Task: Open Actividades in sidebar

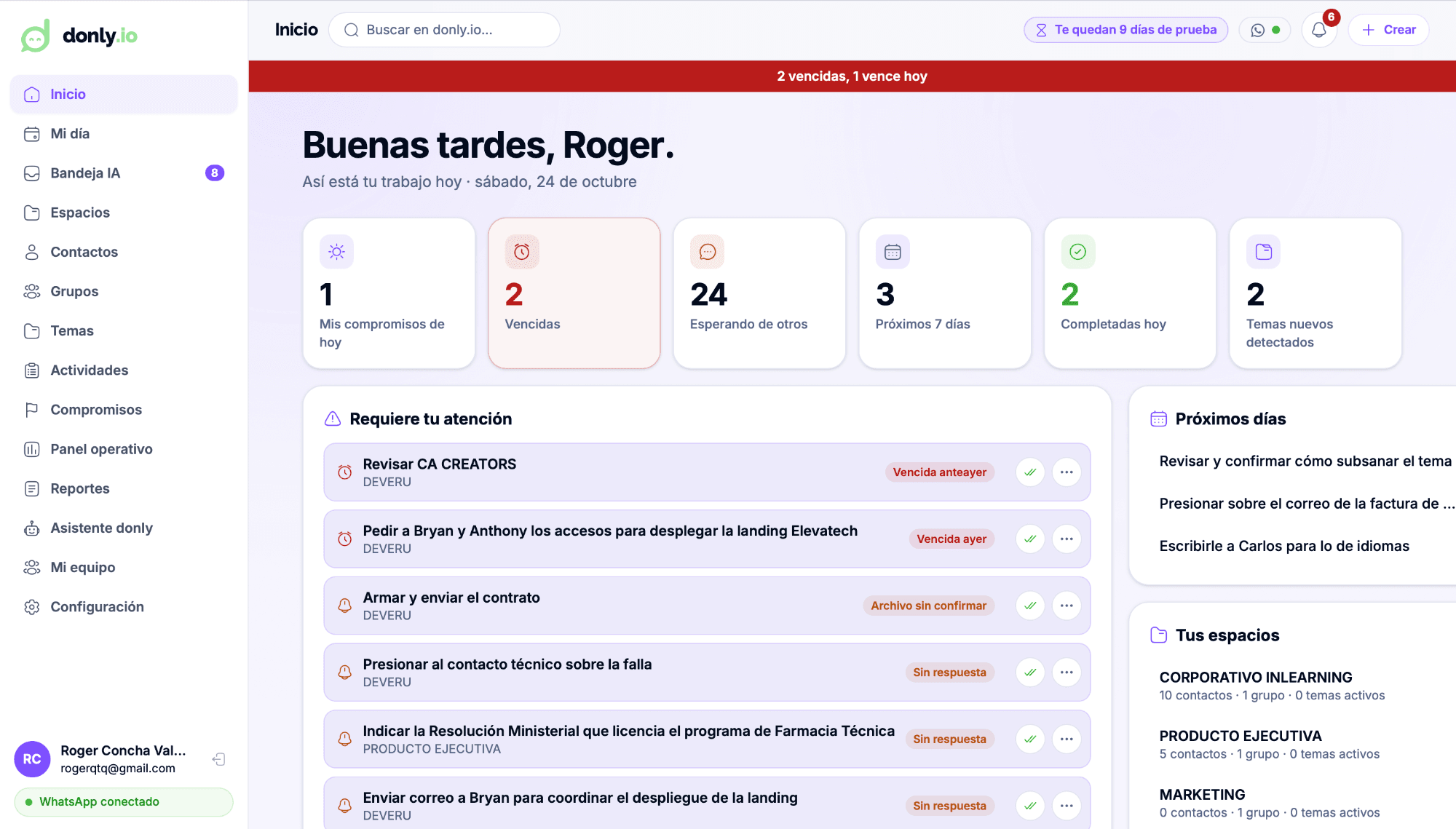Action: [x=124, y=370]
